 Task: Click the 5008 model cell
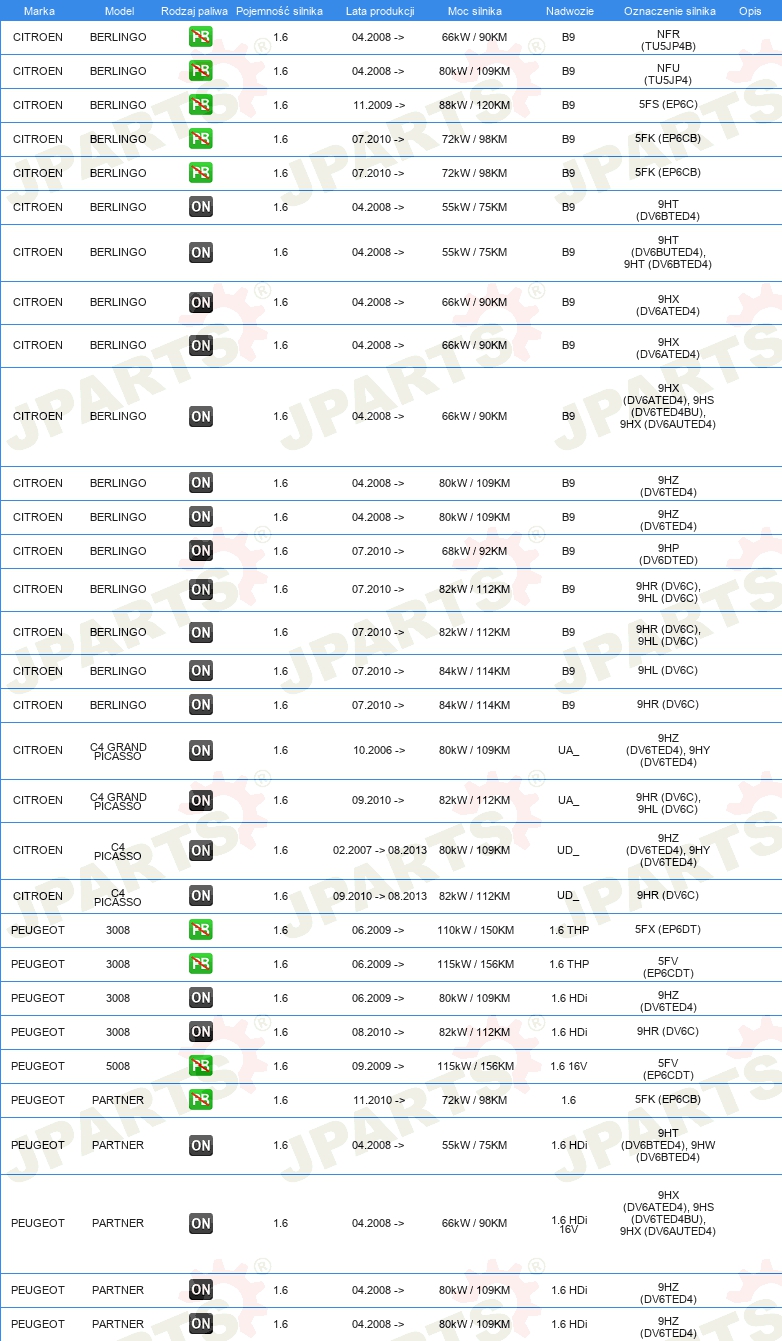point(118,1066)
